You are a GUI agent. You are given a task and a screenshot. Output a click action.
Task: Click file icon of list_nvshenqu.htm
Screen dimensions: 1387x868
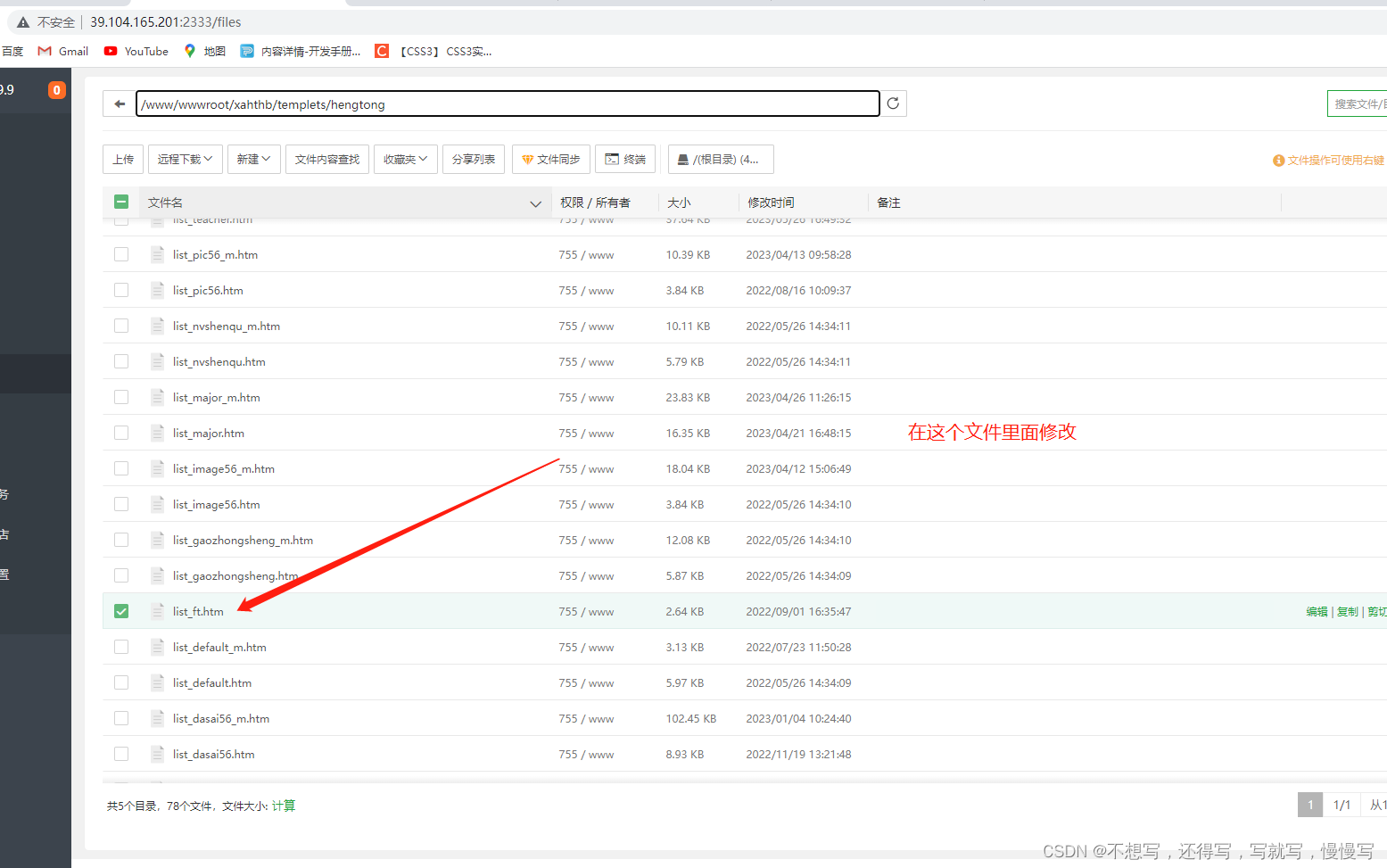click(158, 361)
